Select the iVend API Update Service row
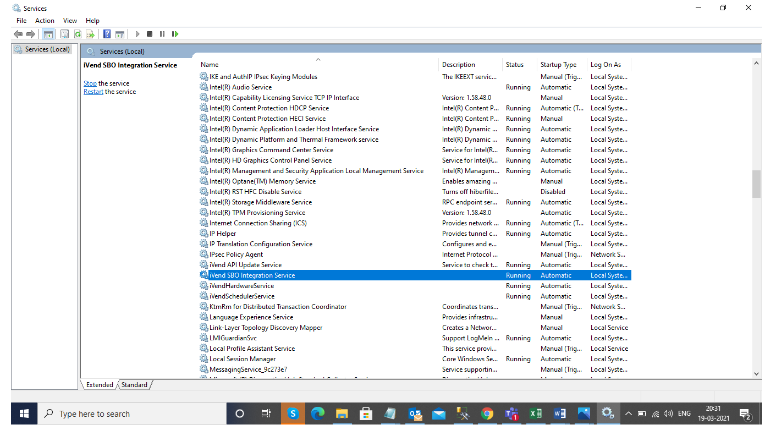The image size is (762, 425). click(x=415, y=265)
